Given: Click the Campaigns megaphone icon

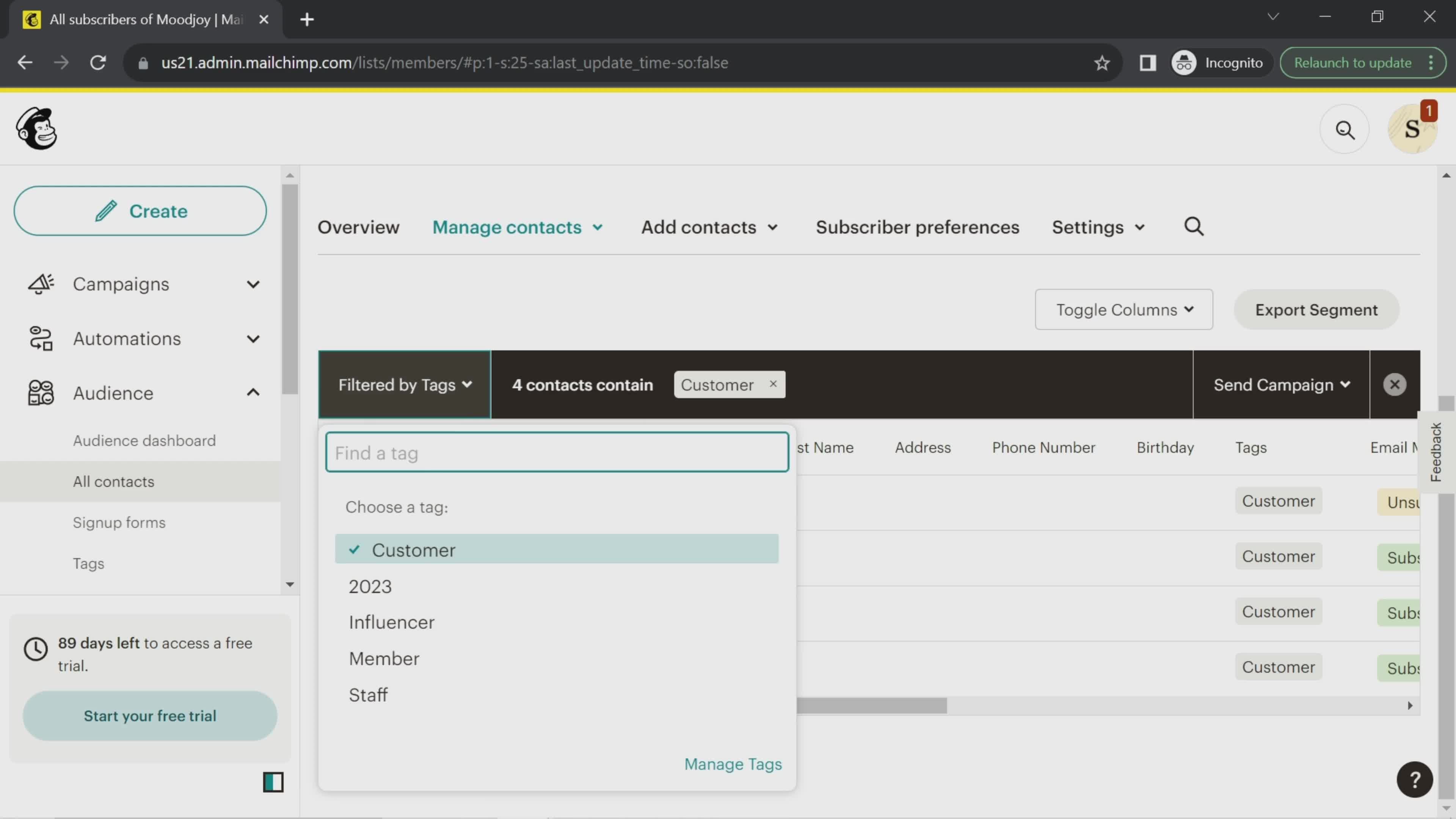Looking at the screenshot, I should (x=41, y=284).
